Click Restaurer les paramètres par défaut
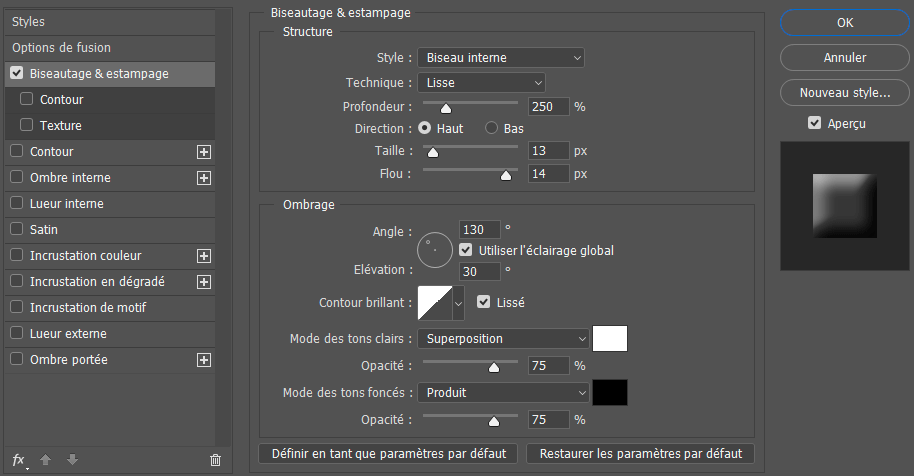This screenshot has width=914, height=476. point(640,454)
